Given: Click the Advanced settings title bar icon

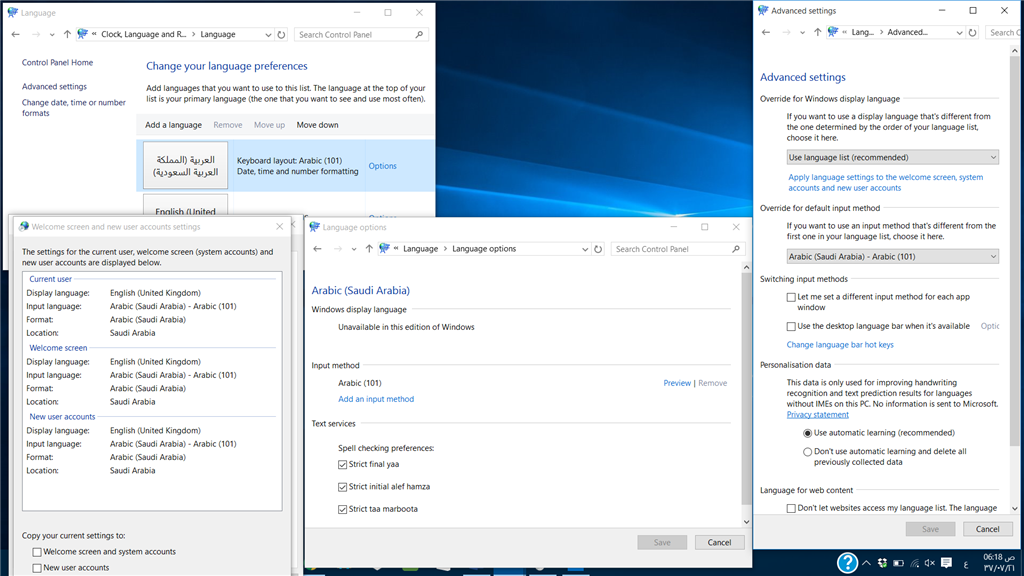Looking at the screenshot, I should 763,10.
